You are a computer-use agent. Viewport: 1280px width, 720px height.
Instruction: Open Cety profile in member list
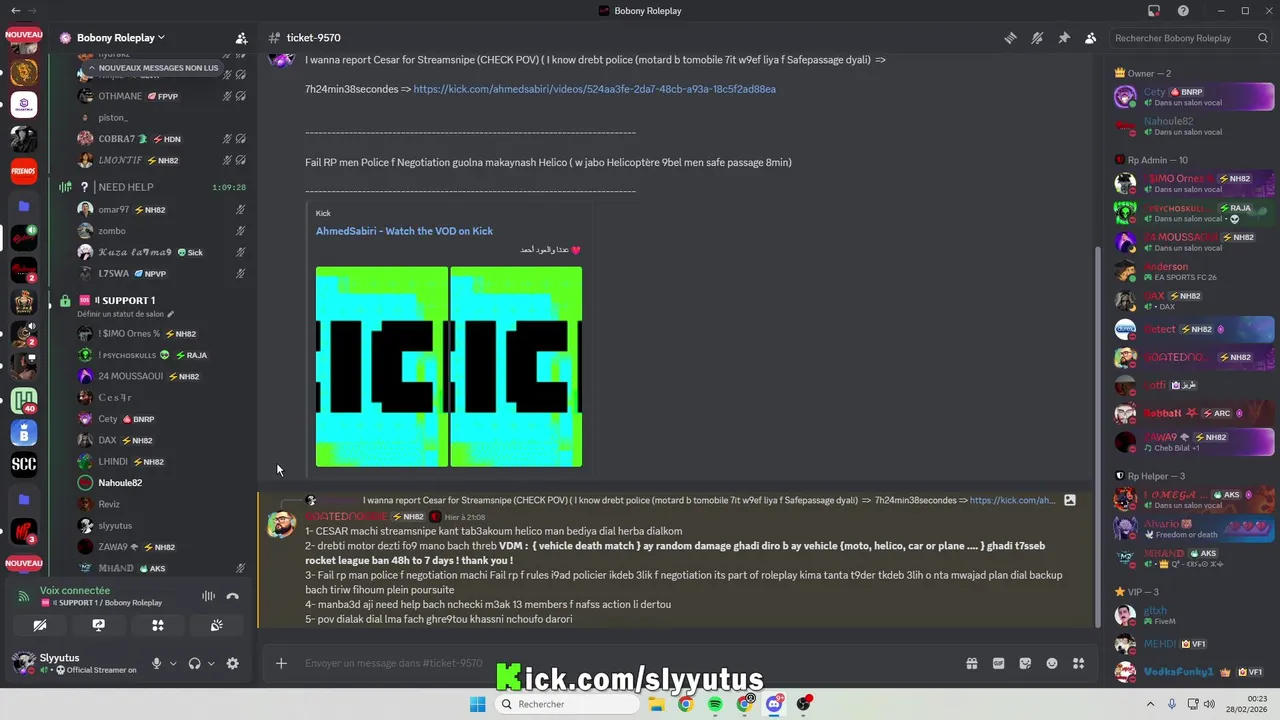[x=1194, y=97]
